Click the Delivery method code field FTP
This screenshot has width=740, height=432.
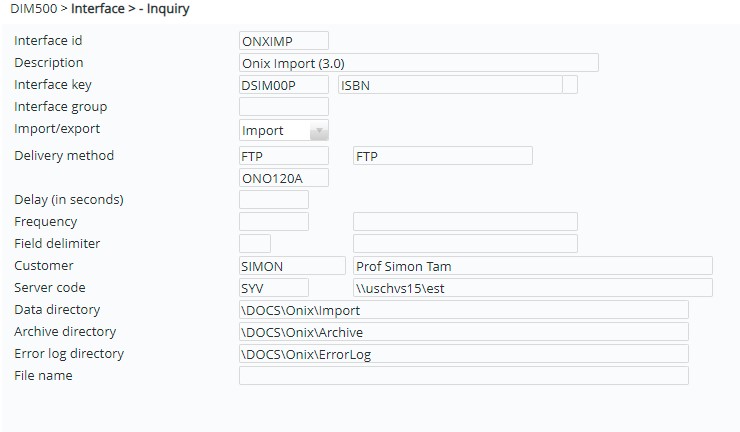pyautogui.click(x=284, y=156)
